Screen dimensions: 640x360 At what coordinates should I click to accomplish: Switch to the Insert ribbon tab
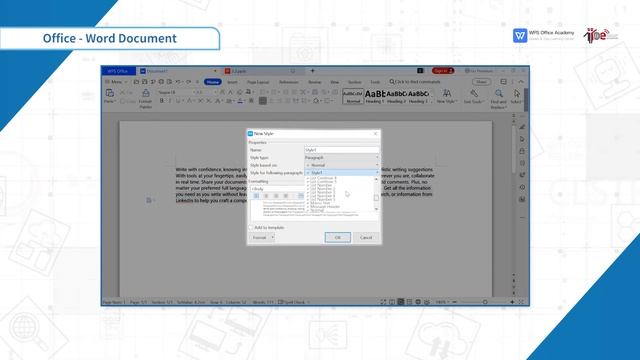click(x=232, y=82)
